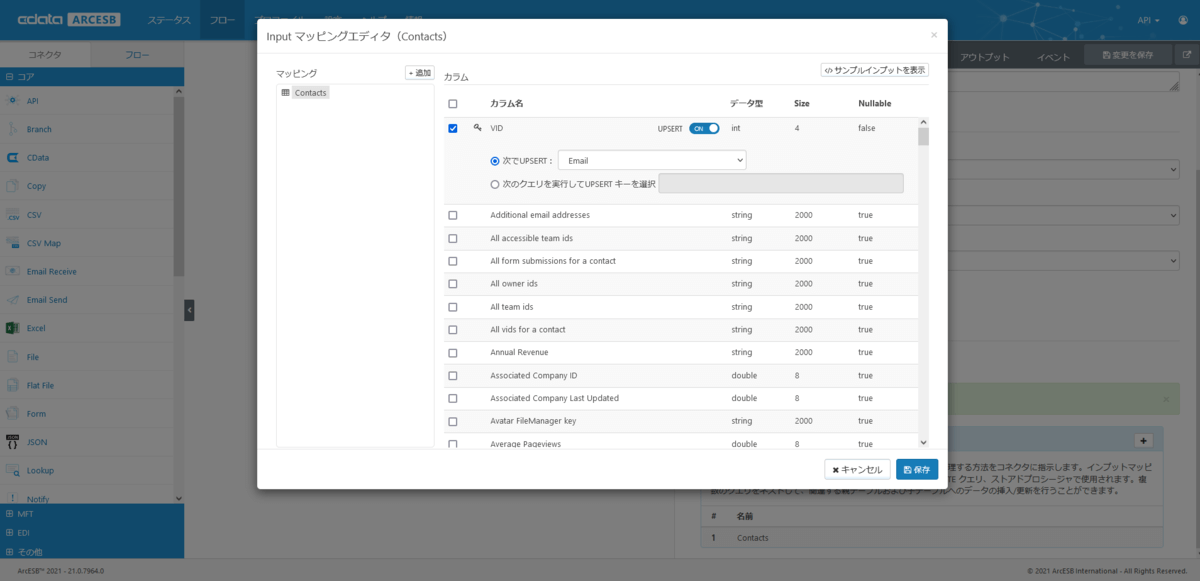The height and width of the screenshot is (581, 1200).
Task: Select the UPSERT-by-query radio button
Action: pyautogui.click(x=495, y=184)
